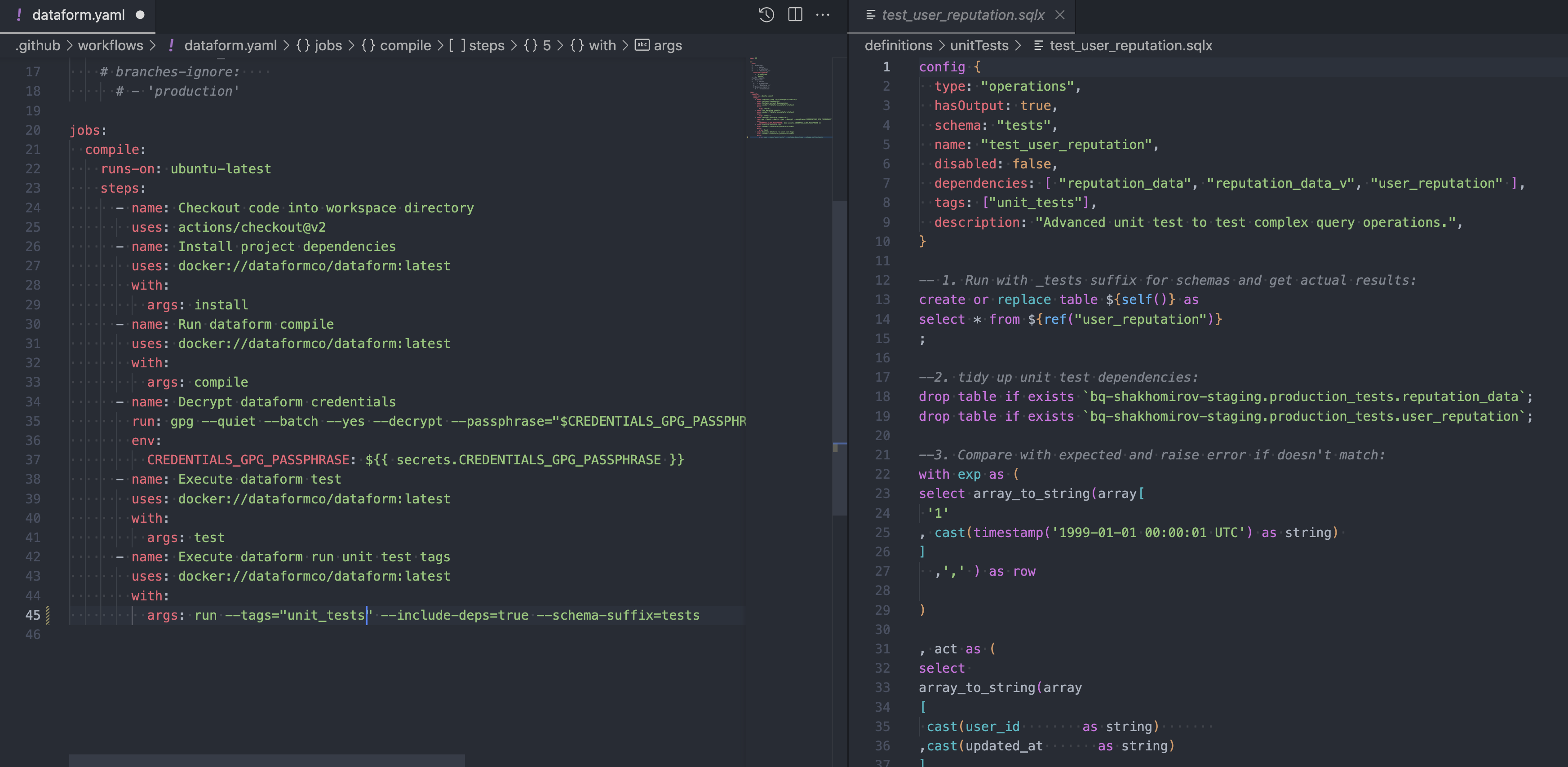Screen dimensions: 1568x767
Task: Click the abc symbol icon before args breadcrumb
Action: [642, 45]
